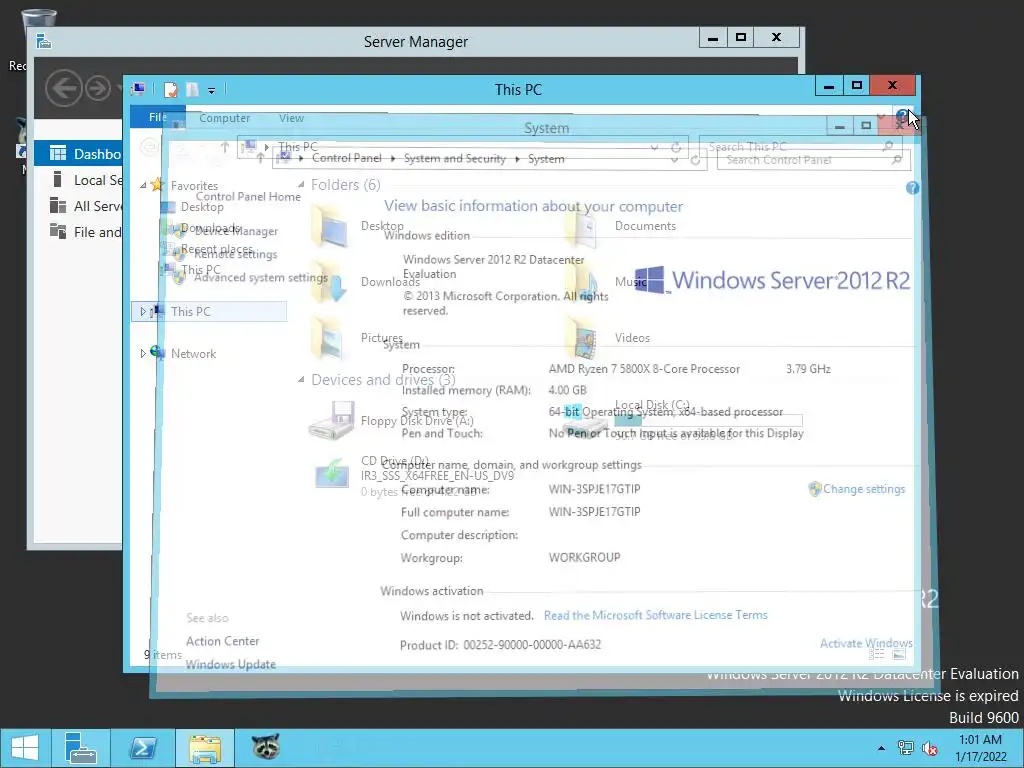The width and height of the screenshot is (1024, 768).
Task: Click the raccoon app icon on taskbar
Action: [x=266, y=746]
